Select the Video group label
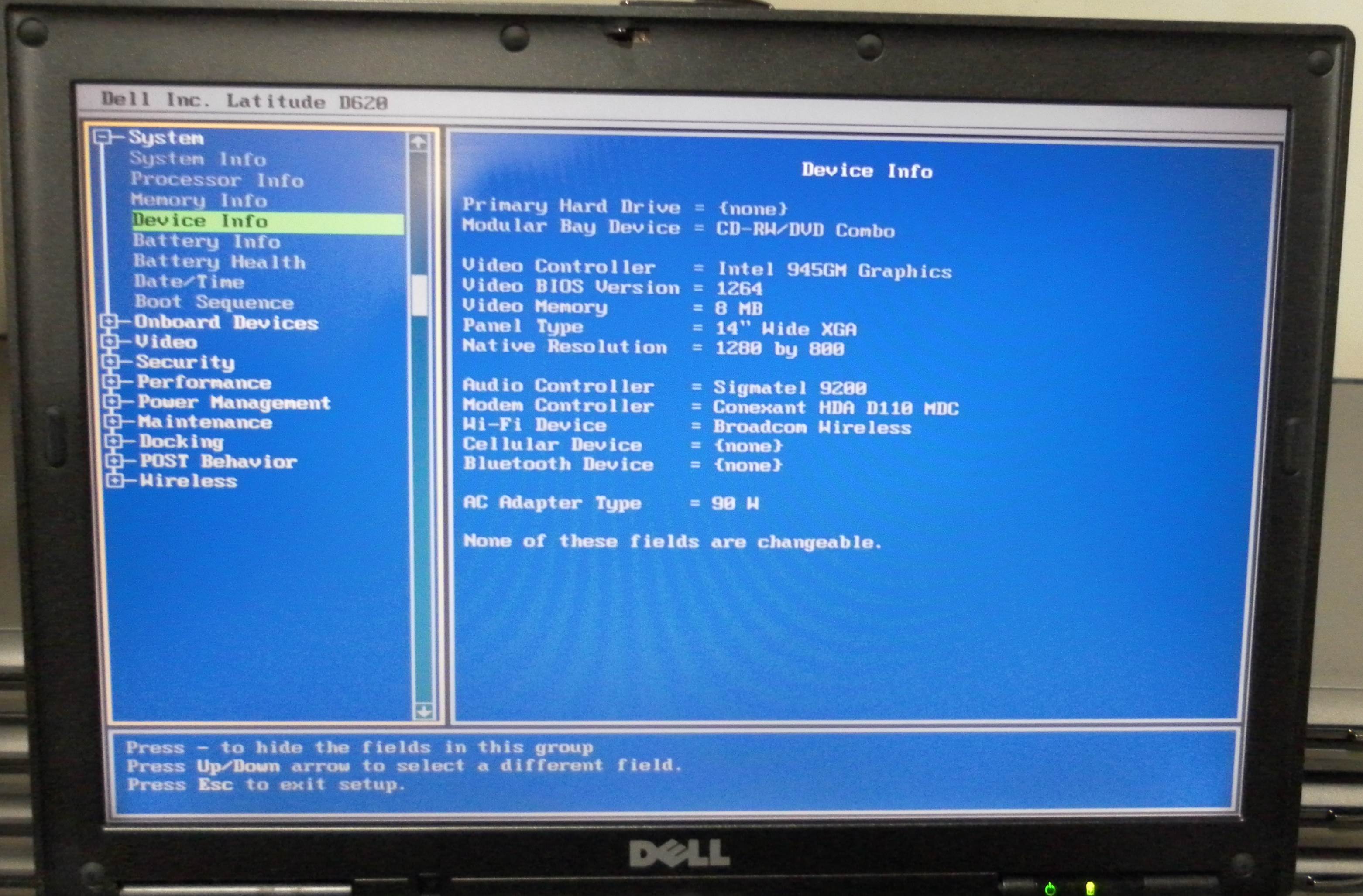Screen dimensions: 1363x896 tap(166, 342)
